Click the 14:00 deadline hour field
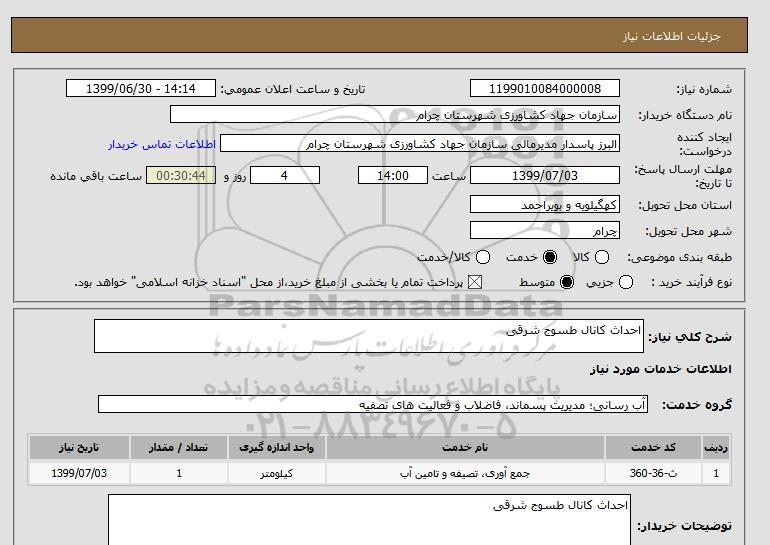The width and height of the screenshot is (770, 545). [394, 176]
